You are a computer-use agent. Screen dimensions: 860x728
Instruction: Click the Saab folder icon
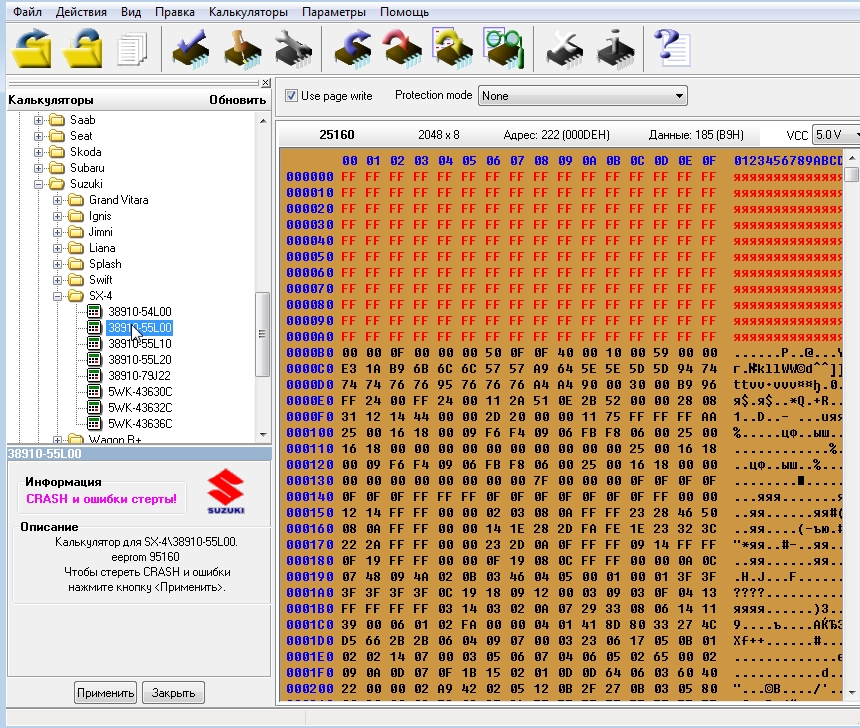tap(56, 120)
